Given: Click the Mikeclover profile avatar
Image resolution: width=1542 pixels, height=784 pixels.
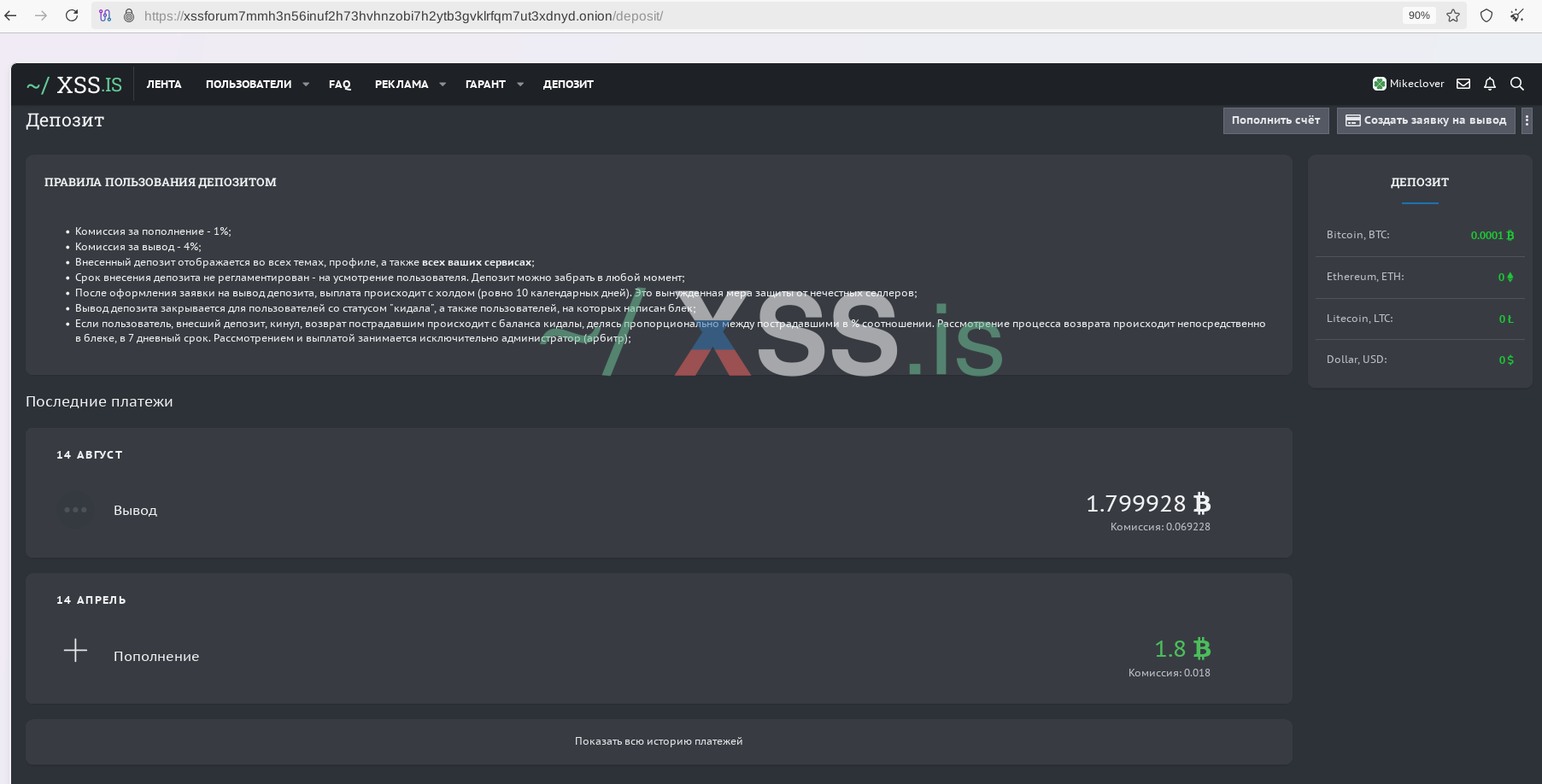Looking at the screenshot, I should pos(1379,83).
